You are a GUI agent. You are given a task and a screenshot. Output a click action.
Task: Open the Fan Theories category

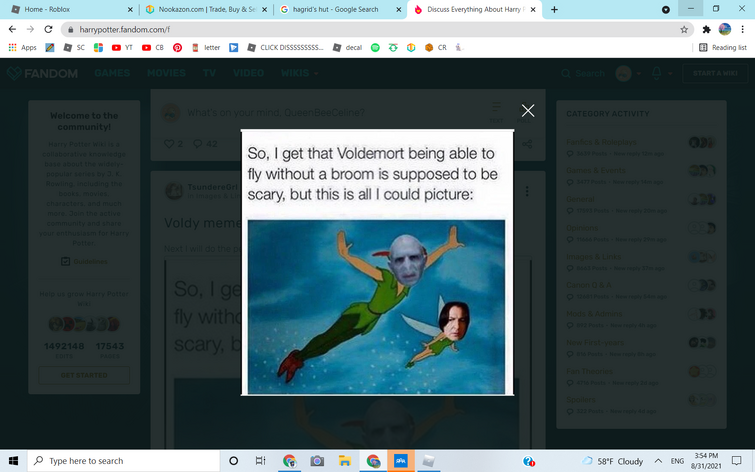click(589, 371)
